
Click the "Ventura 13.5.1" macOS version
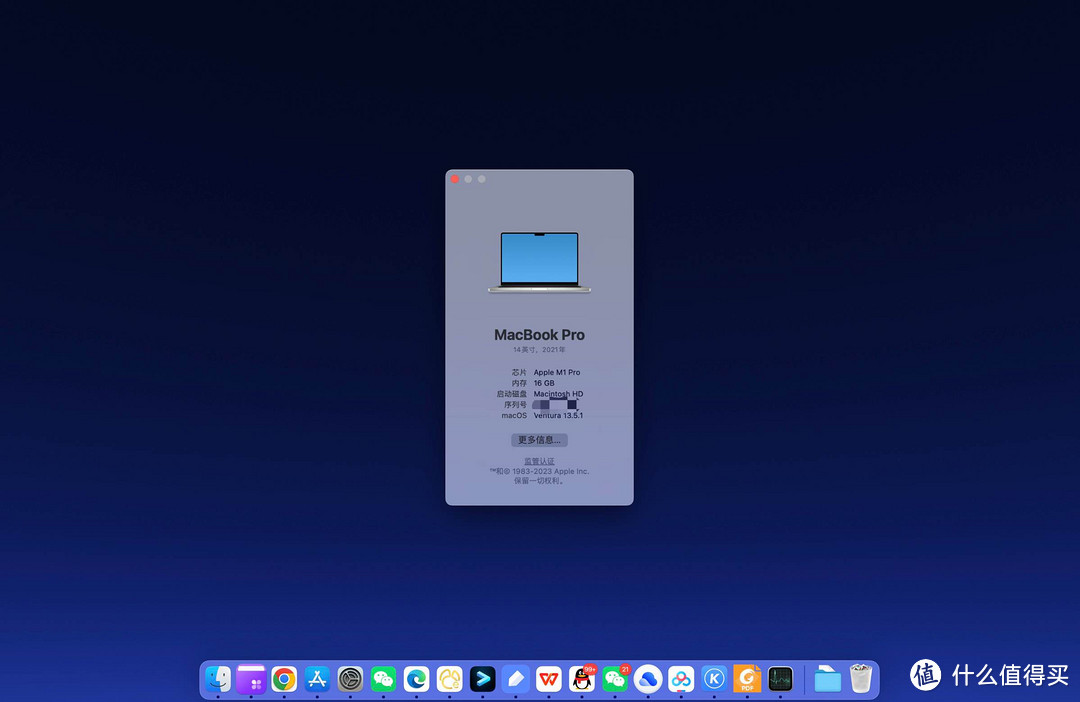559,415
